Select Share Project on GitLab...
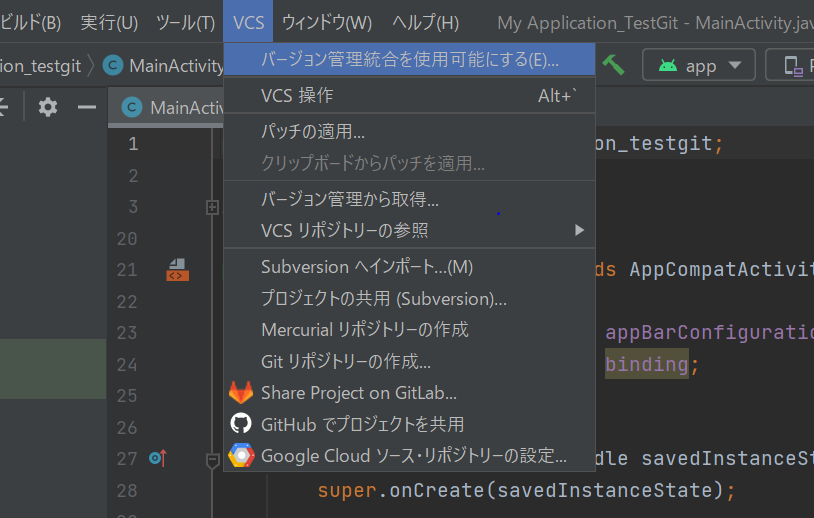The height and width of the screenshot is (518, 814). pyautogui.click(x=409, y=393)
